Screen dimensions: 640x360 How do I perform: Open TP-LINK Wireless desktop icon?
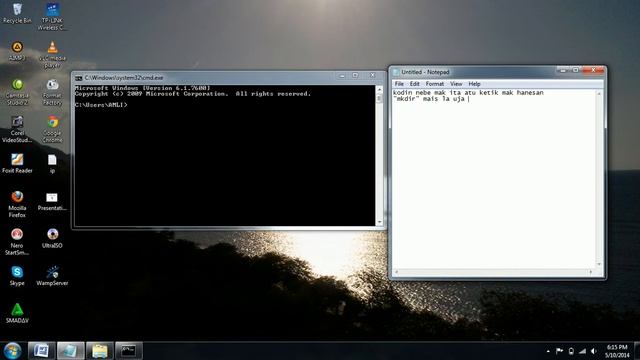[52, 16]
